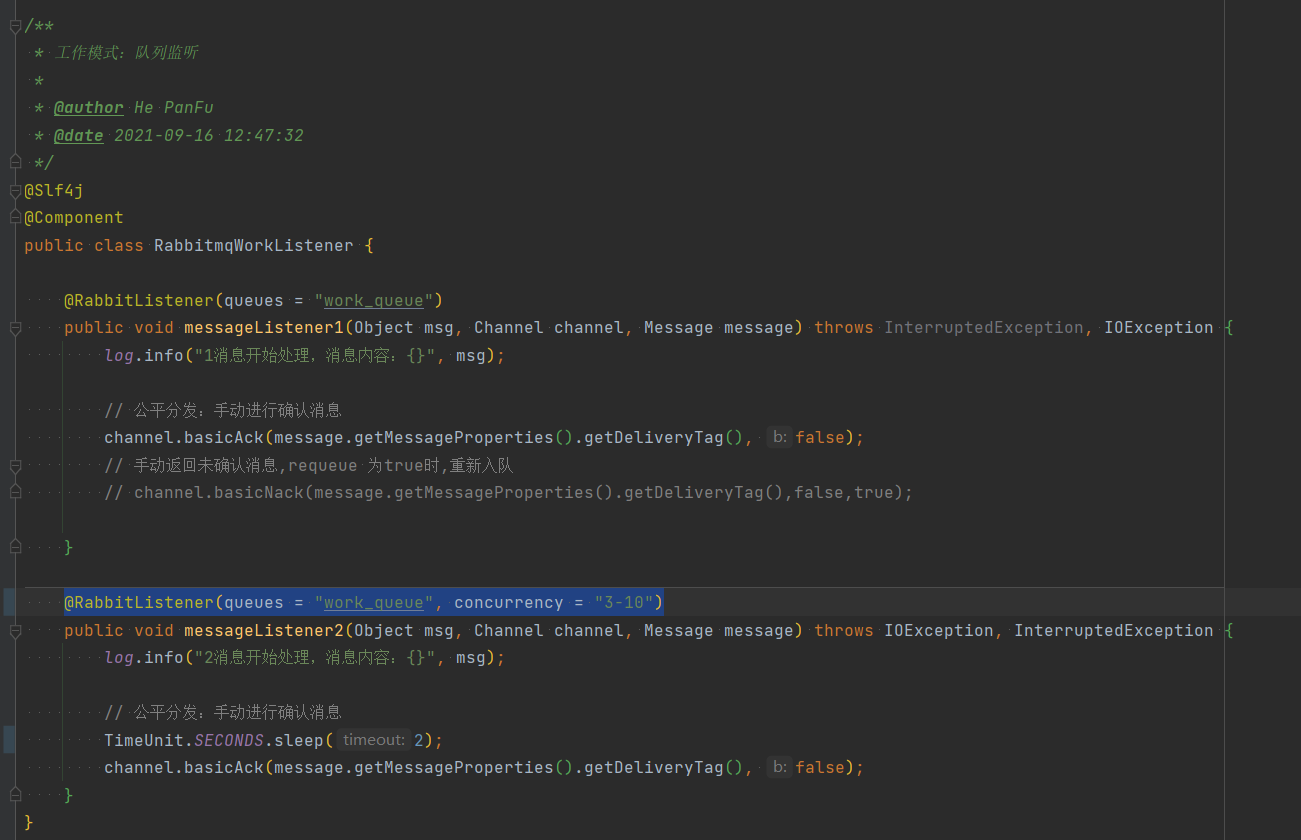Fold the annotation marker beside @Slf4j
The width and height of the screenshot is (1301, 840).
pos(15,190)
